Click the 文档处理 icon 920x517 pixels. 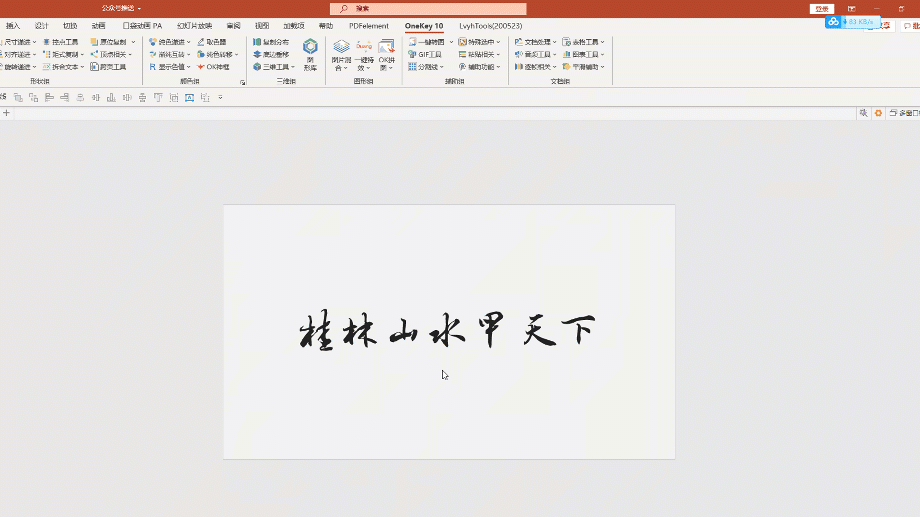coord(518,42)
